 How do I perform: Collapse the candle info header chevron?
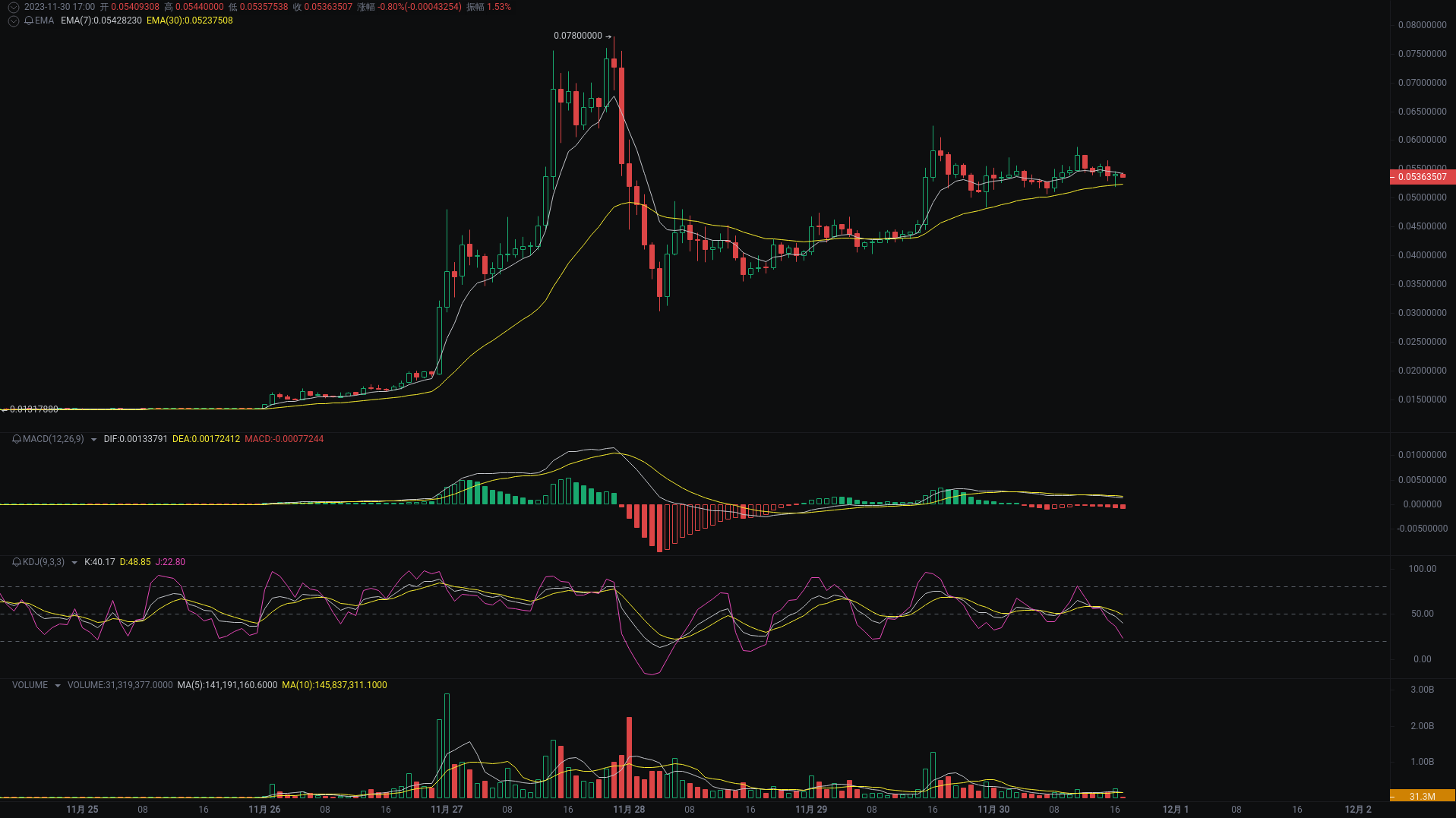click(13, 7)
